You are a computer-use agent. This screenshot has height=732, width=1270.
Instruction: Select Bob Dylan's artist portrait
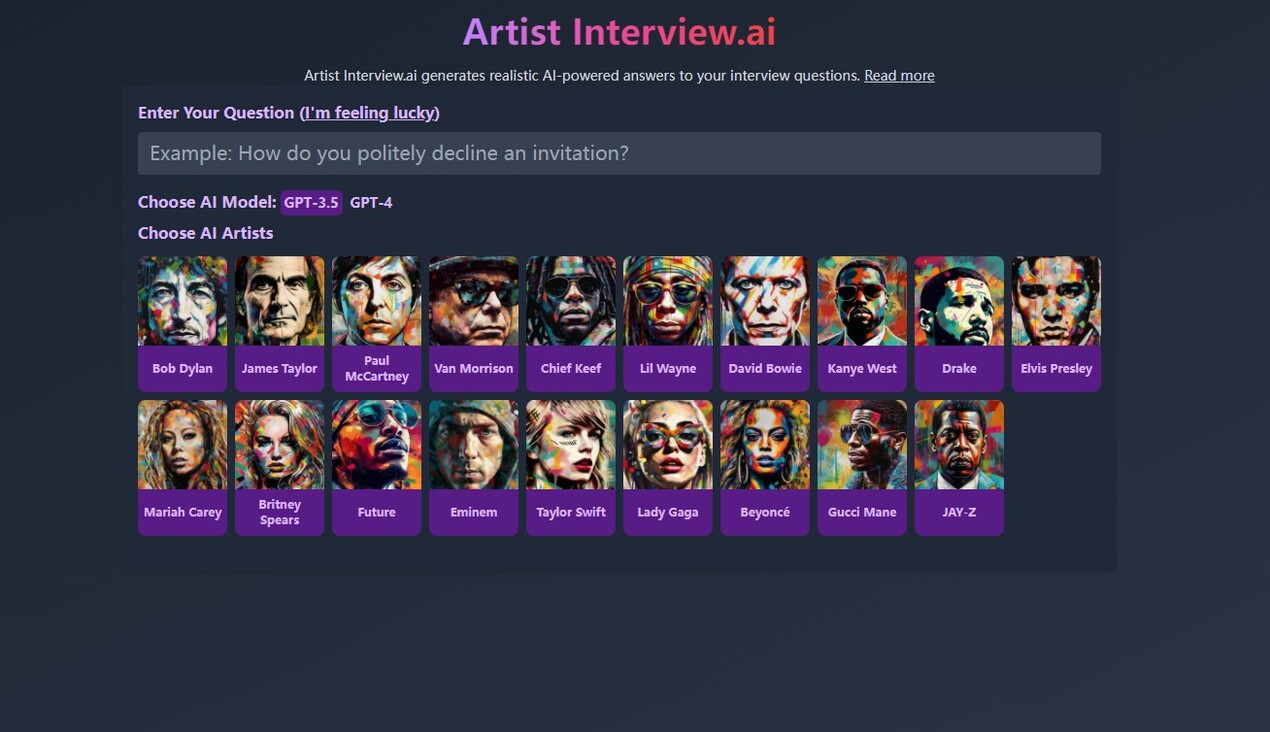pos(182,300)
